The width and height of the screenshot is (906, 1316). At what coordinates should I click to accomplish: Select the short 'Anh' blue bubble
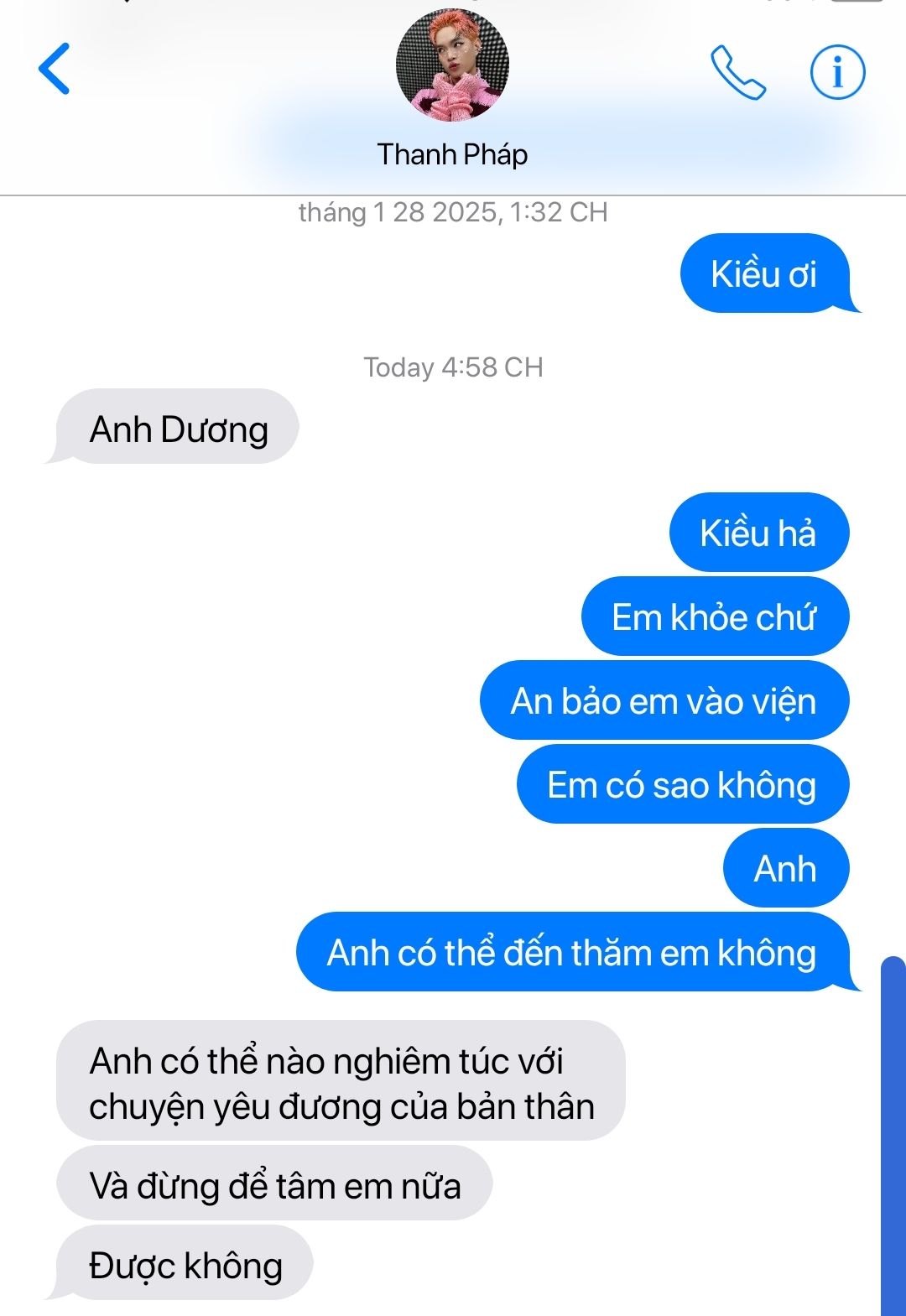[786, 868]
